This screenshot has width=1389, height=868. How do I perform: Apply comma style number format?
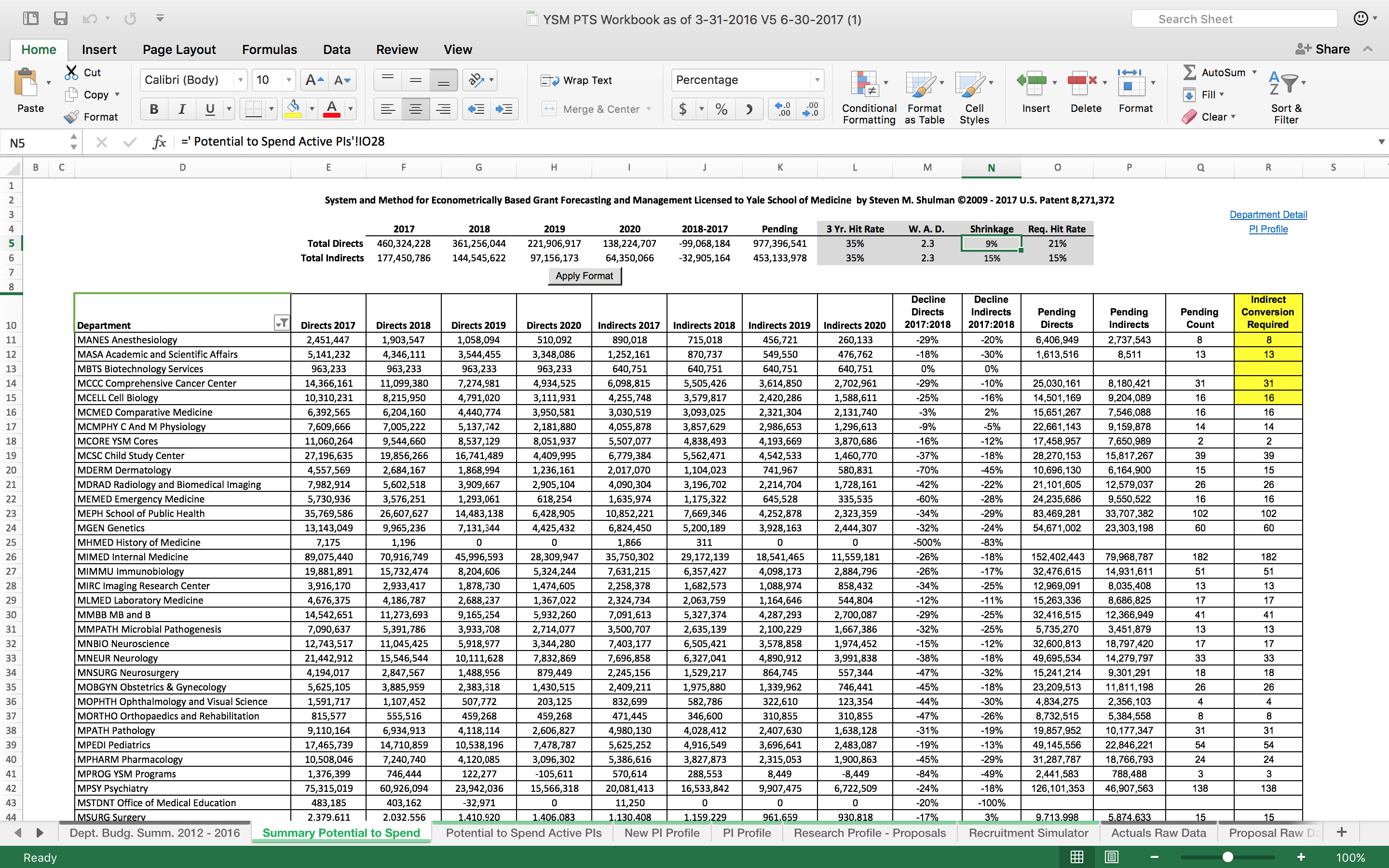tap(749, 109)
